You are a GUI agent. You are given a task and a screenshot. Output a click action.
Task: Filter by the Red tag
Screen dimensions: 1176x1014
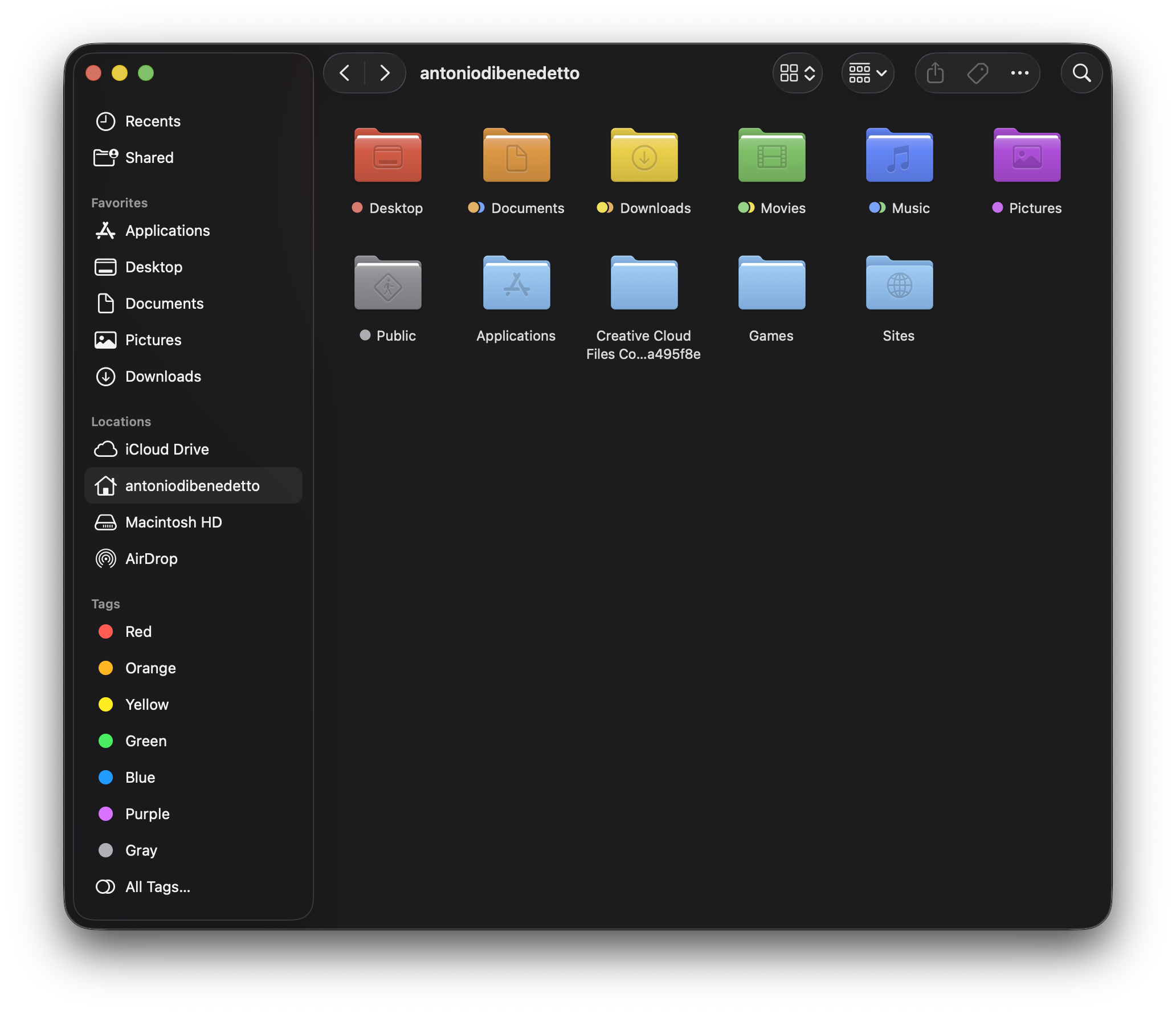138,631
